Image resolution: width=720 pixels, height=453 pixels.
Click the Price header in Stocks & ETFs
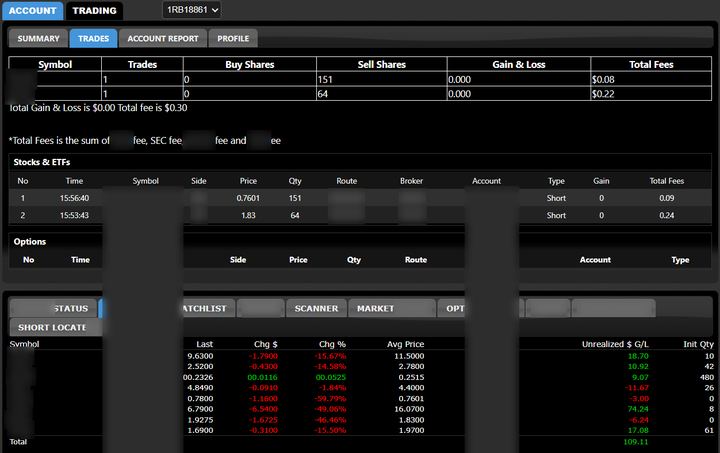(248, 181)
